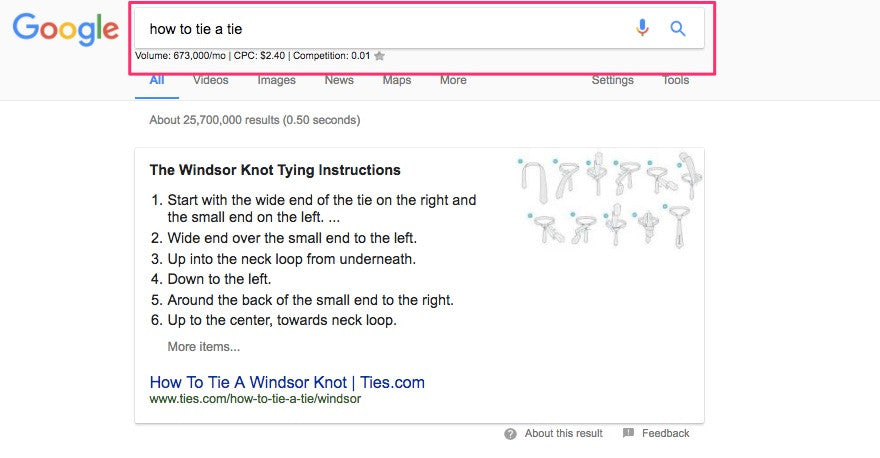Click the question mark icon beside About this result
Viewport: 880px width, 458px height.
point(510,434)
